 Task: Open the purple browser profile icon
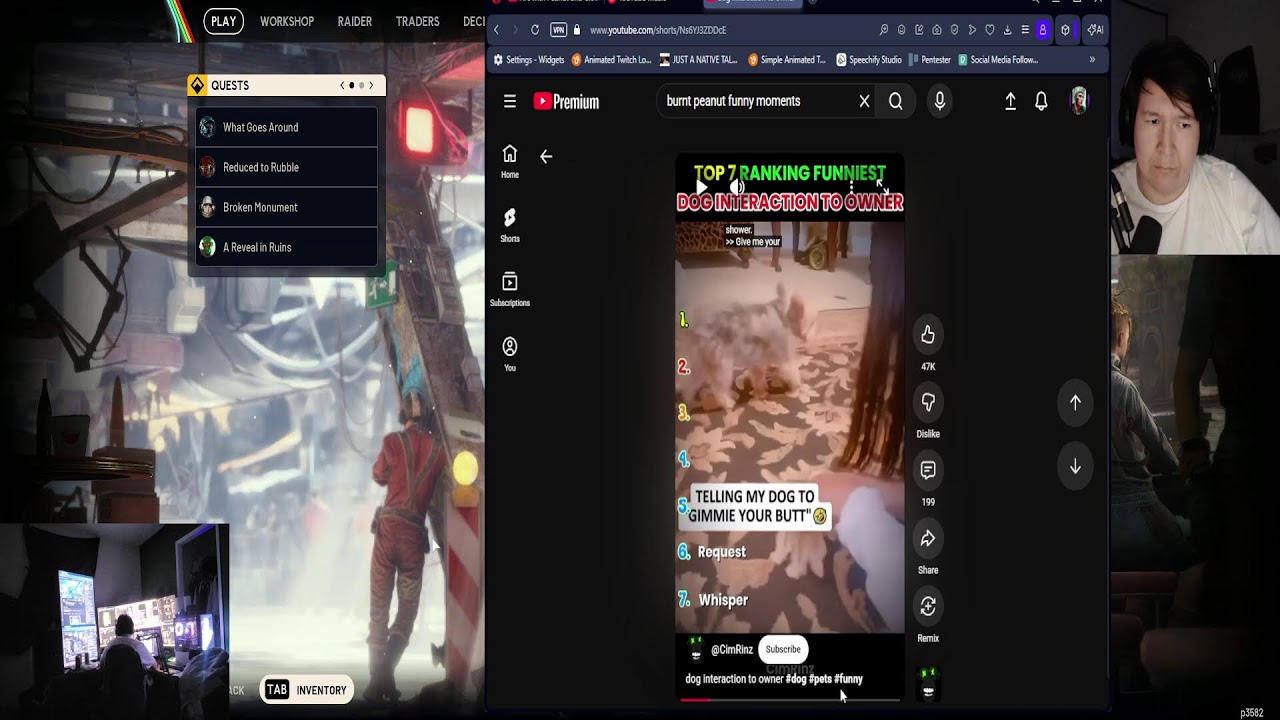(x=1042, y=30)
